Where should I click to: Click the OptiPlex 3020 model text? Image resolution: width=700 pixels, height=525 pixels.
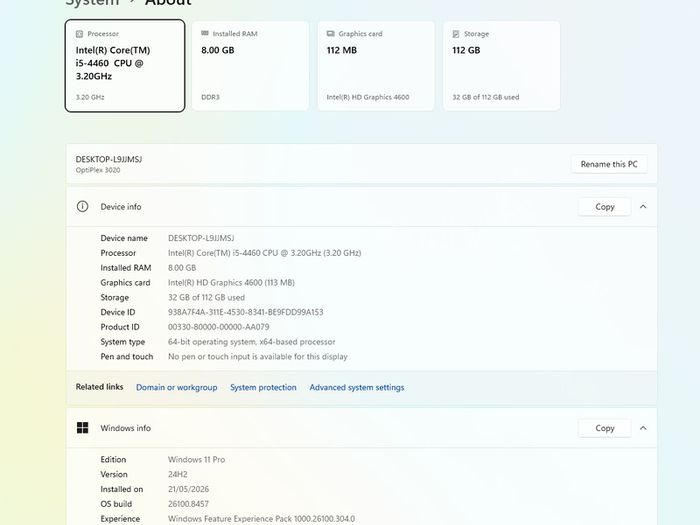pos(98,170)
